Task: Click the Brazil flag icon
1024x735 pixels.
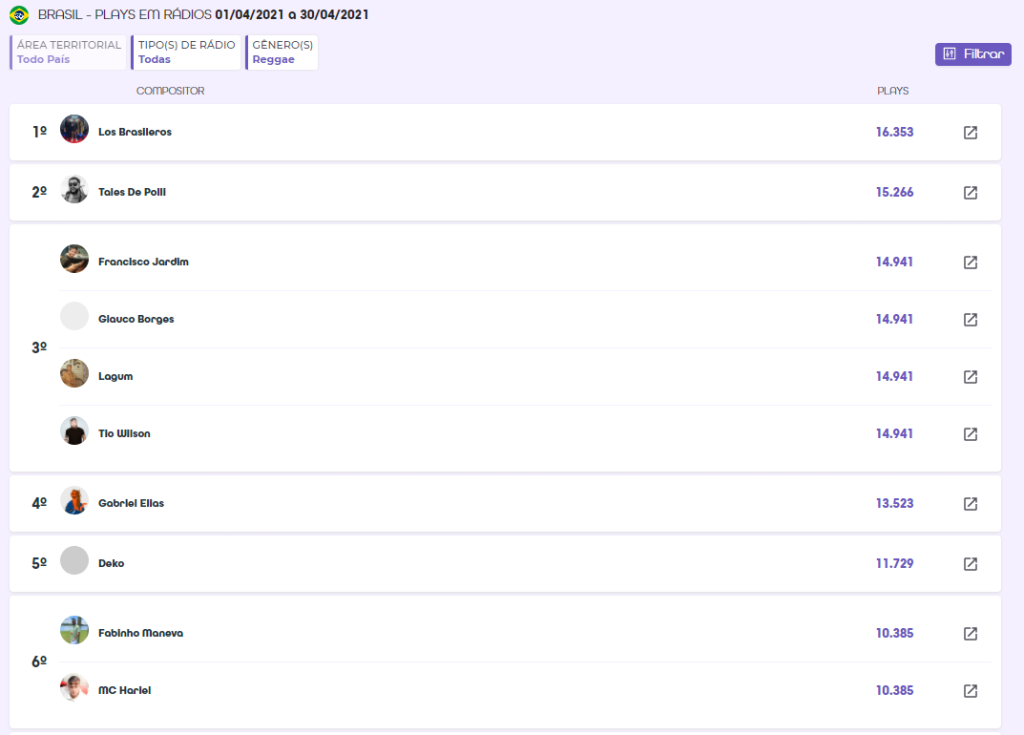Action: 19,15
